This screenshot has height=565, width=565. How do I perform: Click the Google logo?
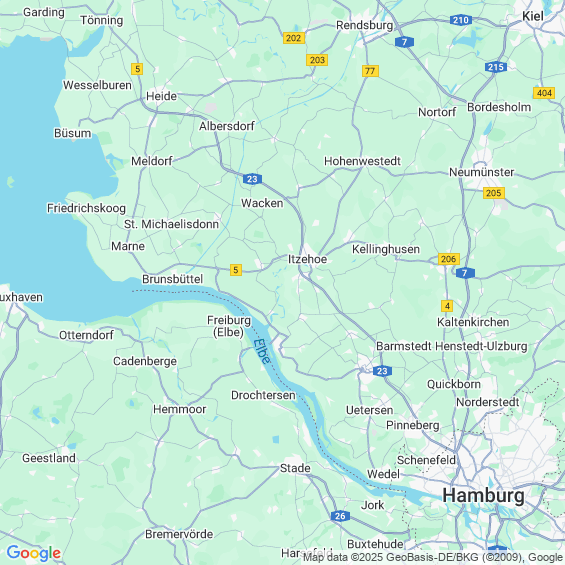coord(34,553)
